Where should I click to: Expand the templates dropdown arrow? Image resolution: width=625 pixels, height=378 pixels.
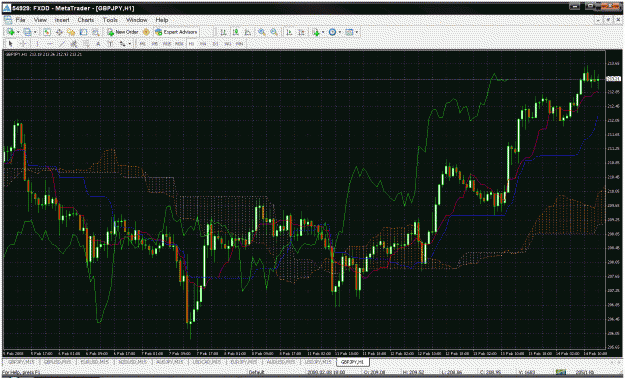[356, 32]
